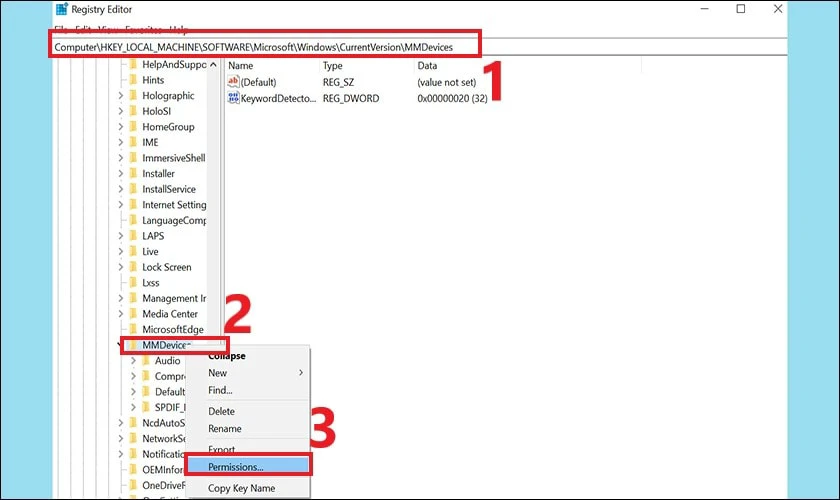
Task: Click the Live folder icon
Action: (133, 251)
